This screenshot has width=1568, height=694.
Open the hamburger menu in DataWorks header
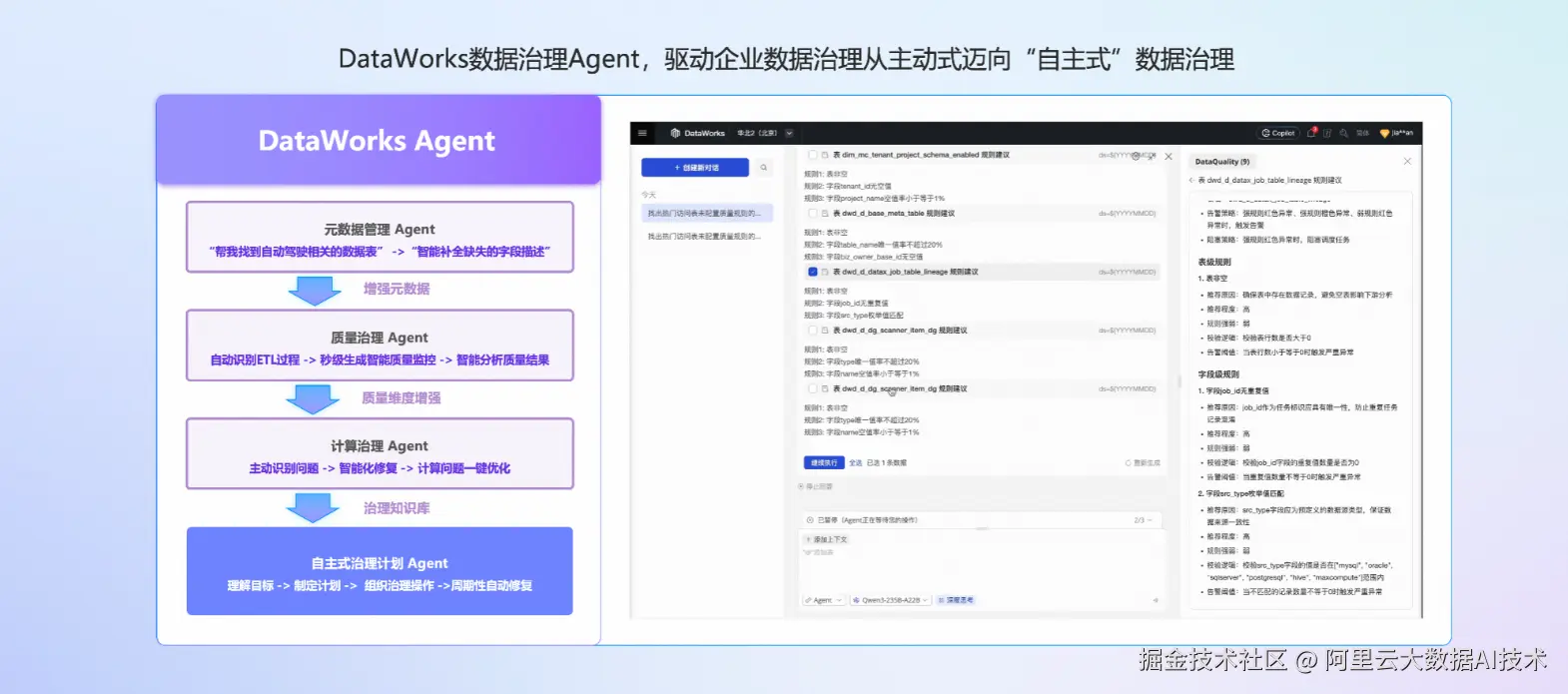642,133
